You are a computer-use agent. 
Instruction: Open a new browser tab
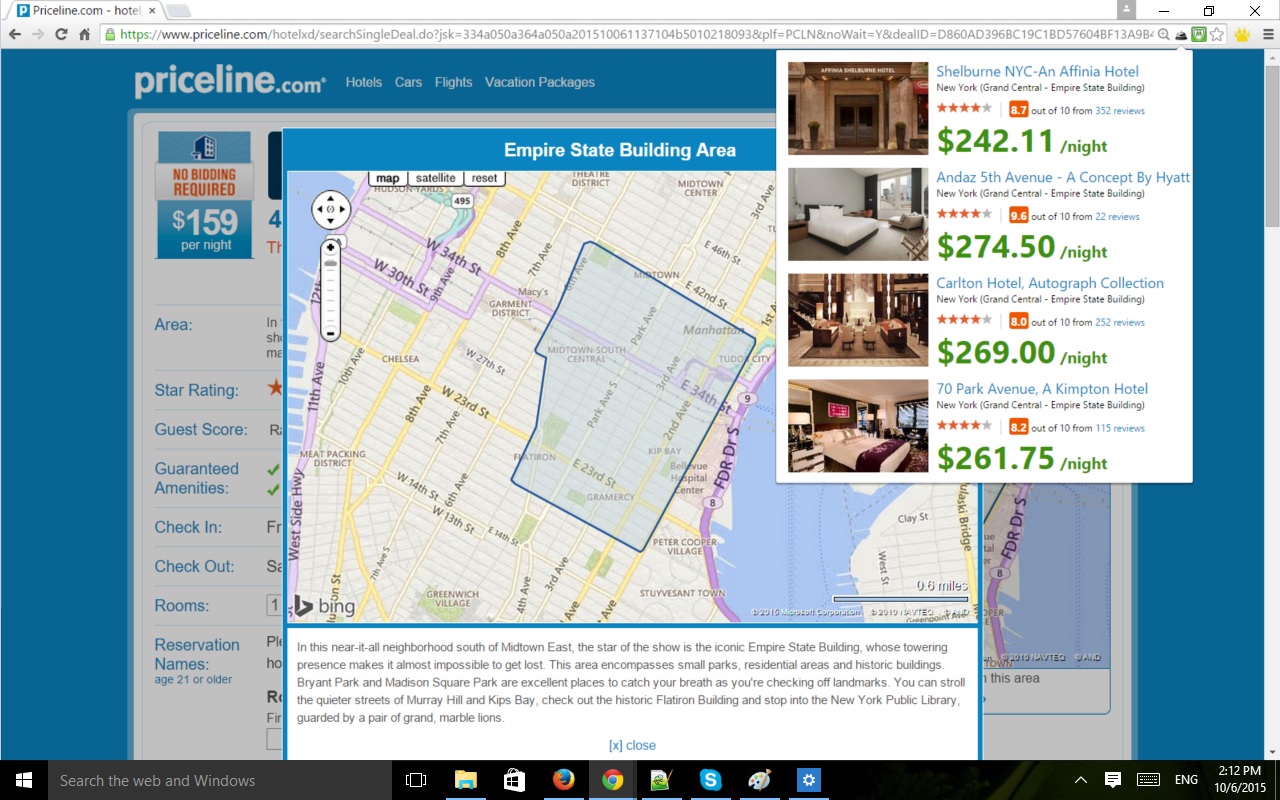pyautogui.click(x=177, y=11)
